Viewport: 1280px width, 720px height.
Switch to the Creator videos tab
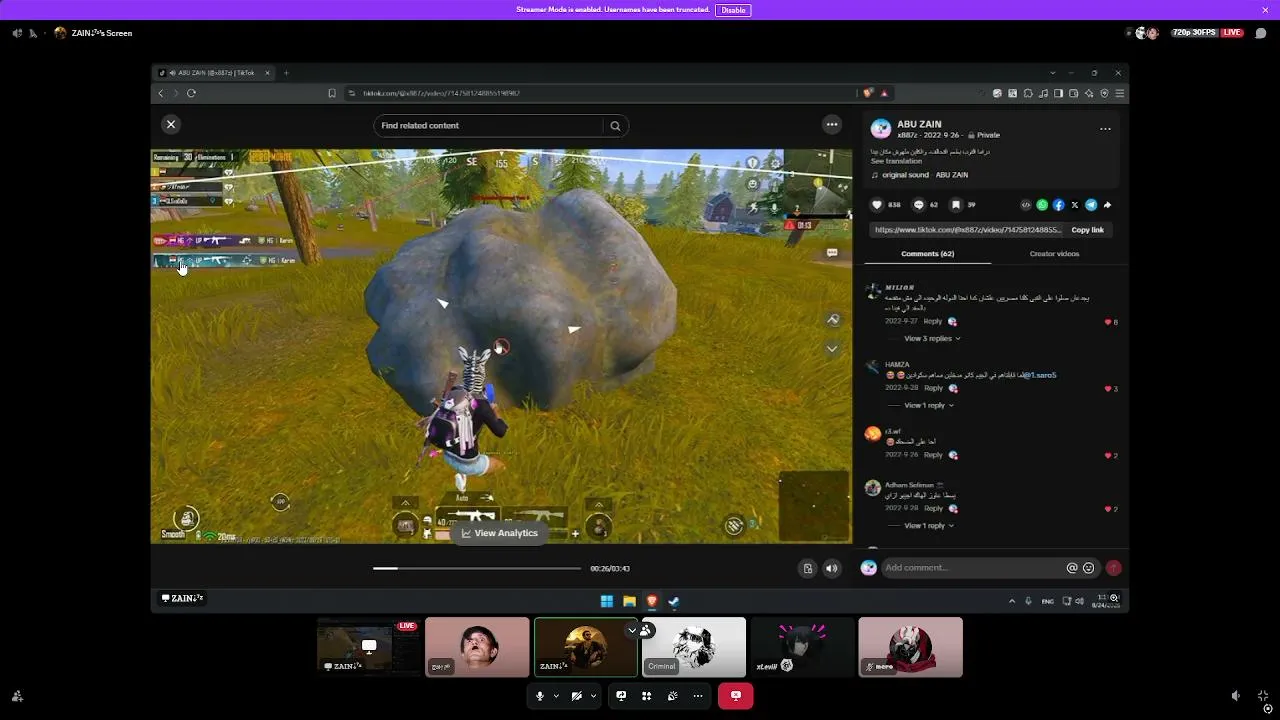click(x=1054, y=254)
